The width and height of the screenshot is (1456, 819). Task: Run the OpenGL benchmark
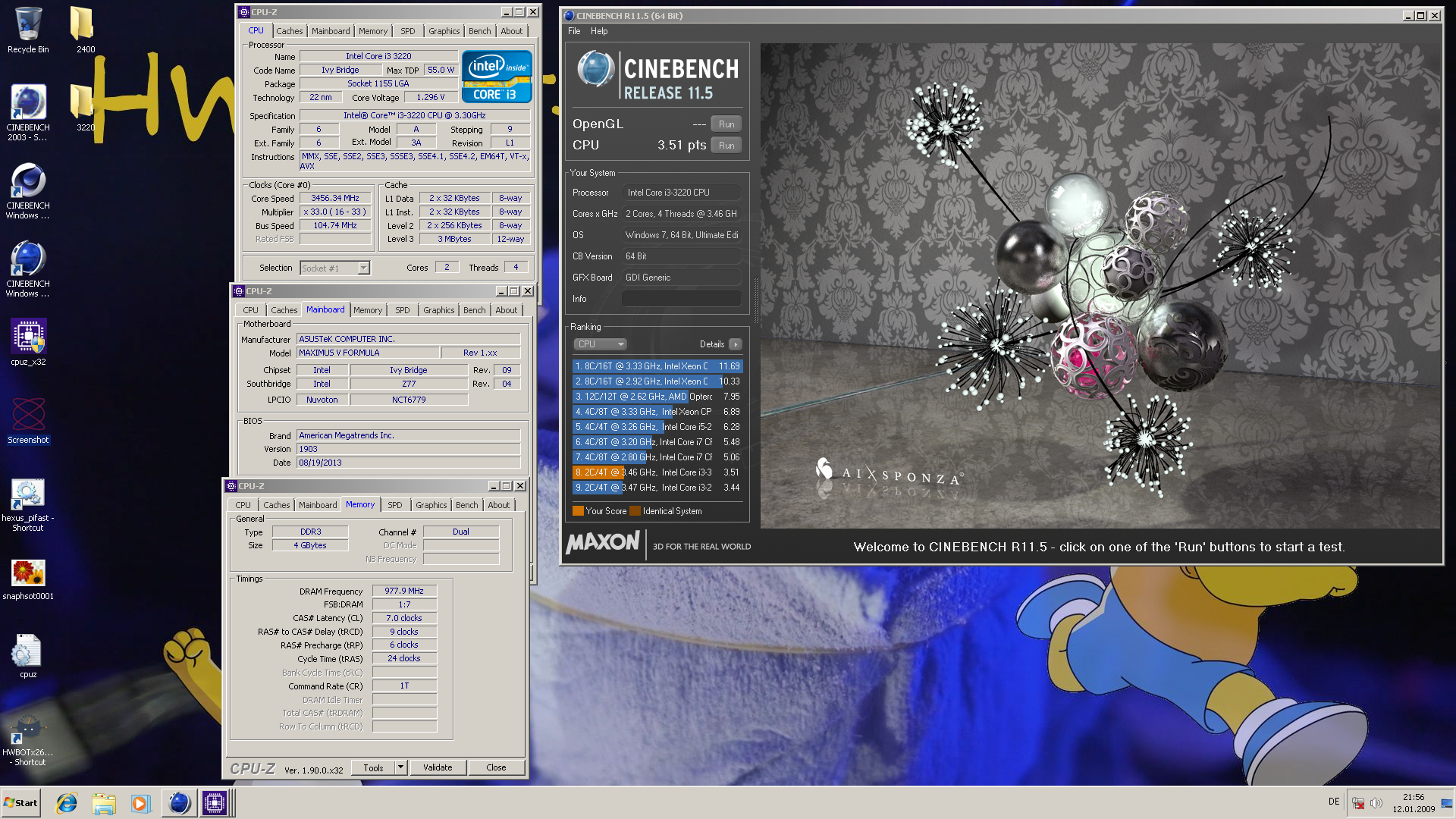click(x=726, y=124)
